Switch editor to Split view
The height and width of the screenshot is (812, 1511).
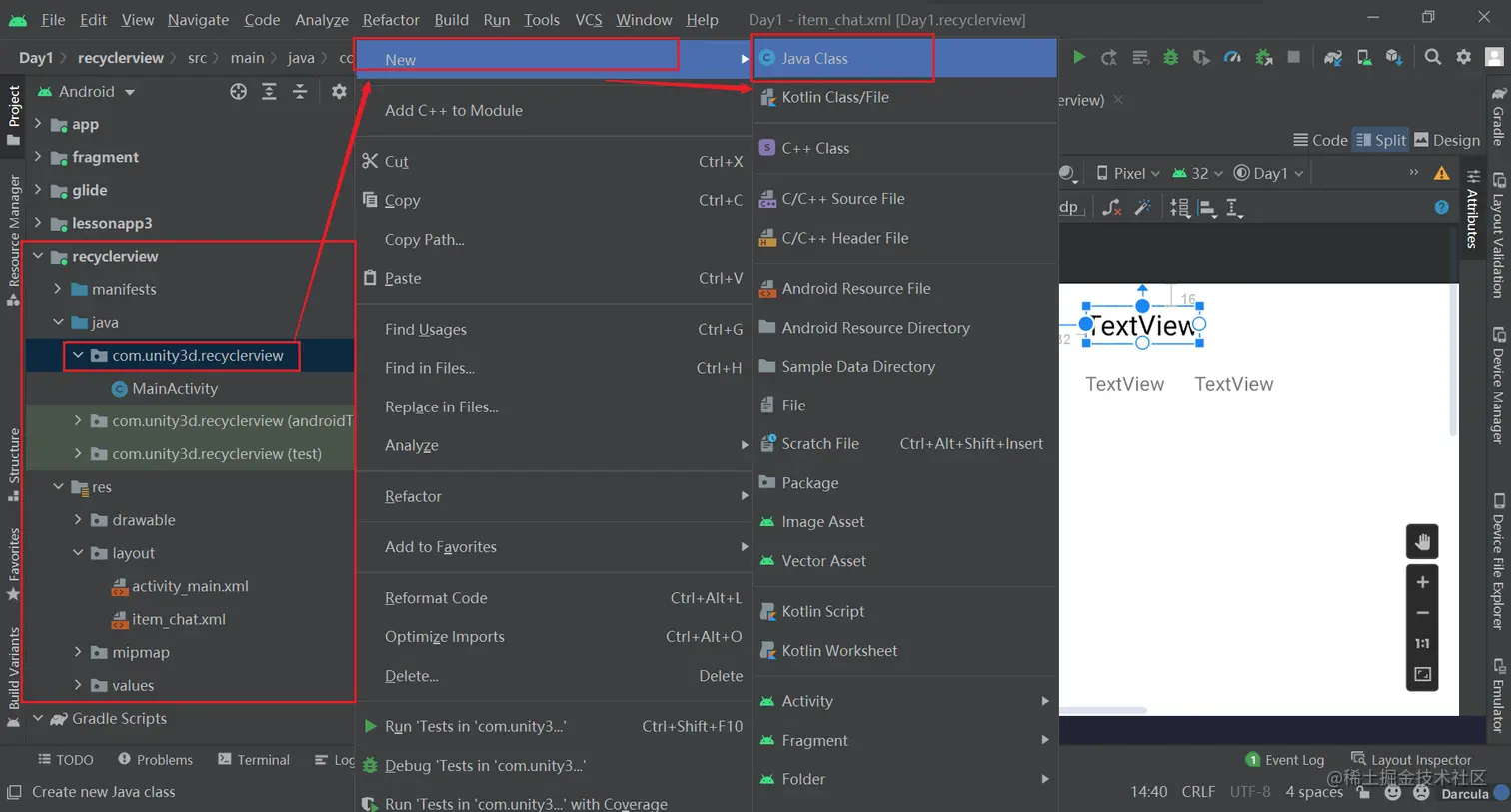(1381, 140)
